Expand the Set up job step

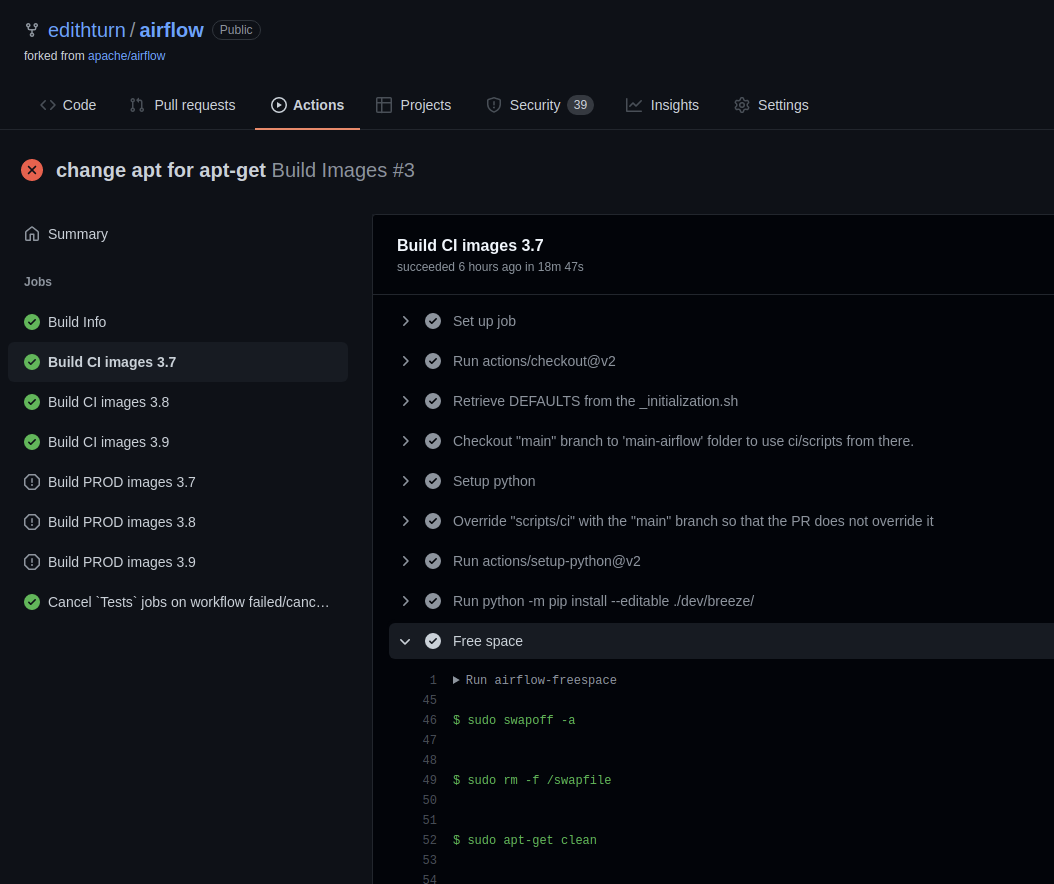point(405,321)
